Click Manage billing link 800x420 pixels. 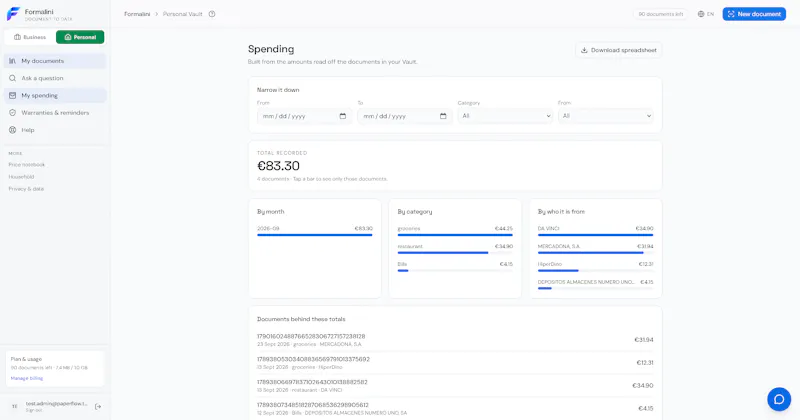[27, 378]
